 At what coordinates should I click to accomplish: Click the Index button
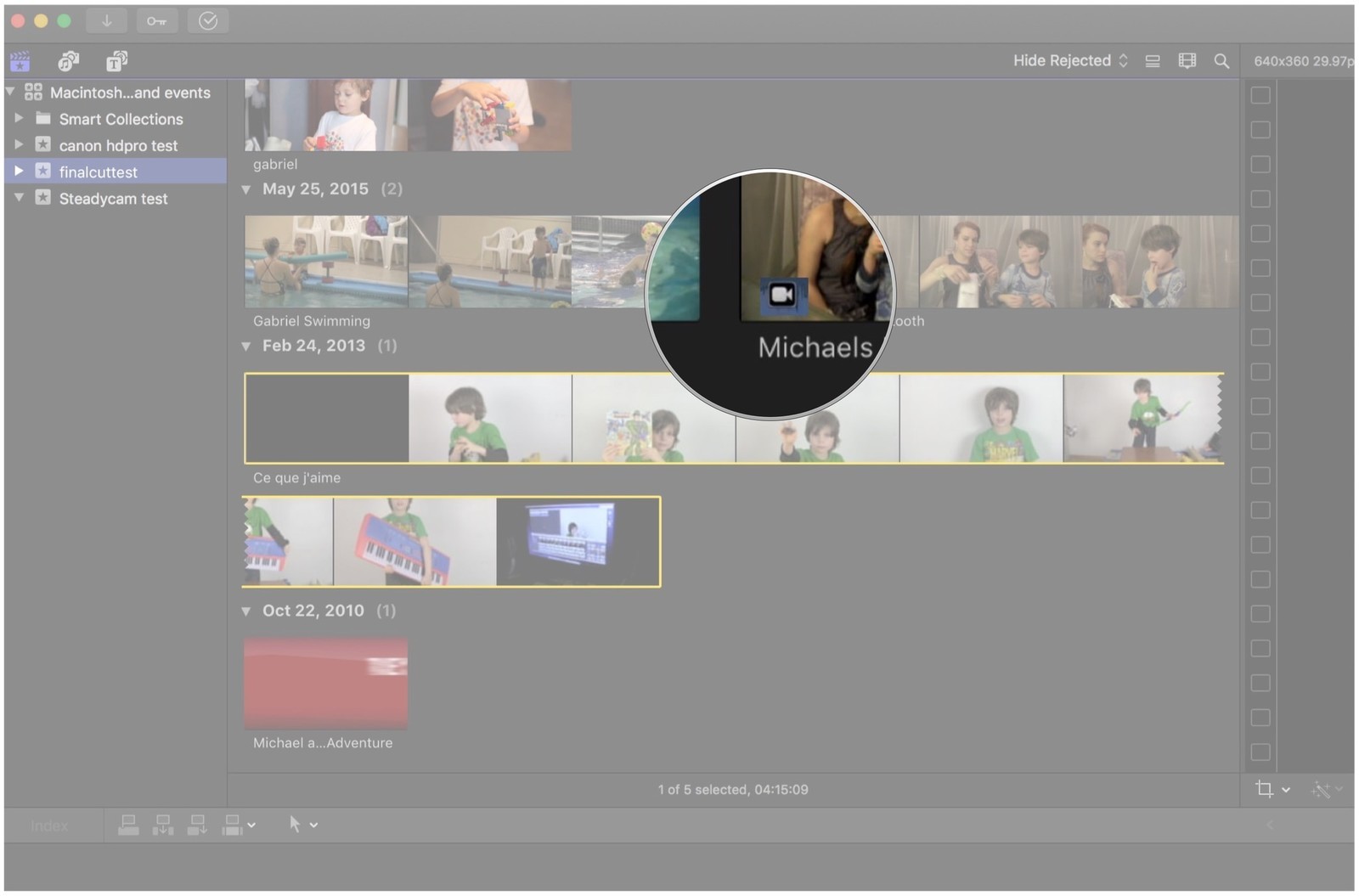[49, 824]
